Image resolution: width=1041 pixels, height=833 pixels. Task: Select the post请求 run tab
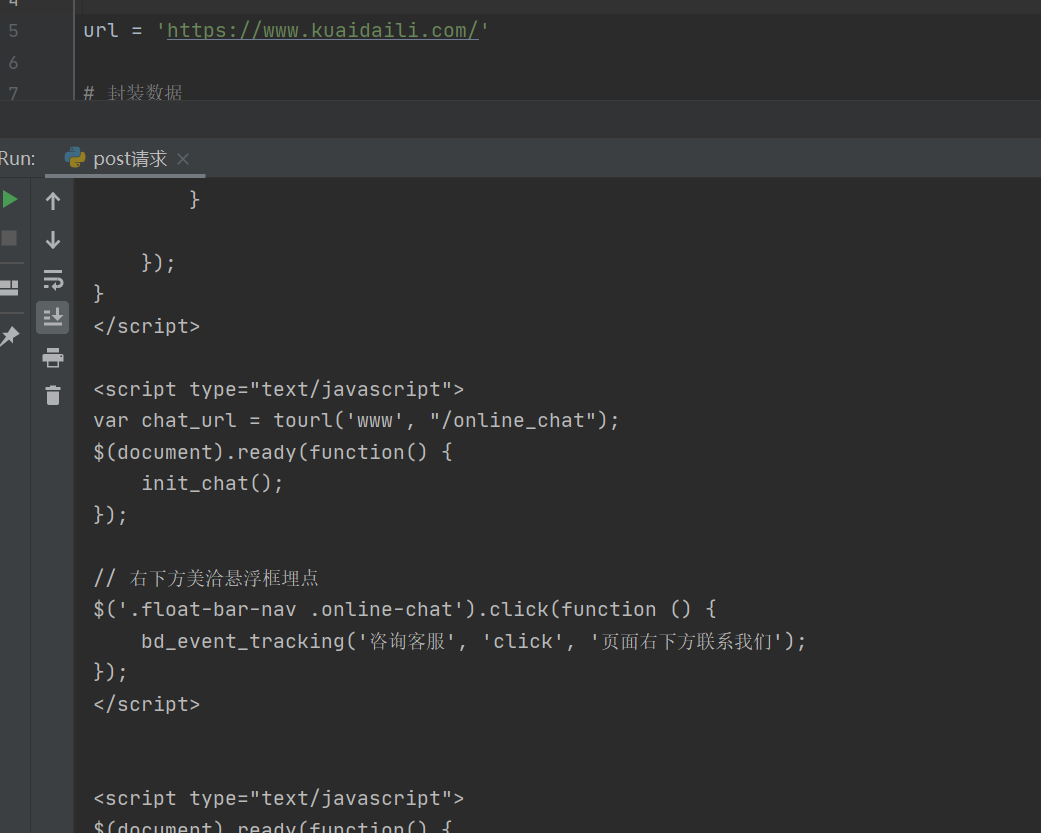pos(125,159)
